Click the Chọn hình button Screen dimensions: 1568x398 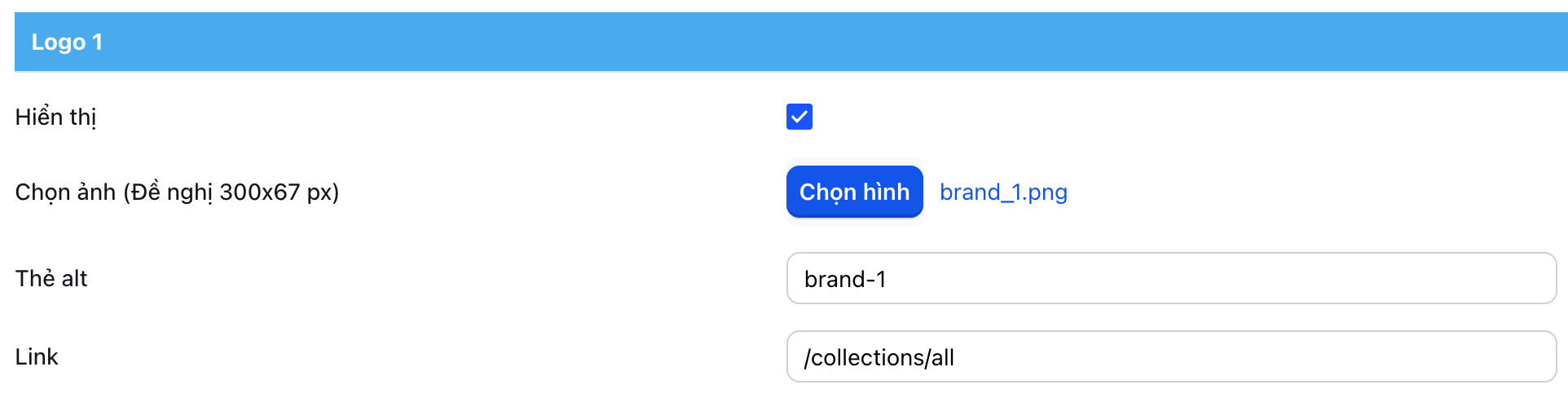point(854,192)
